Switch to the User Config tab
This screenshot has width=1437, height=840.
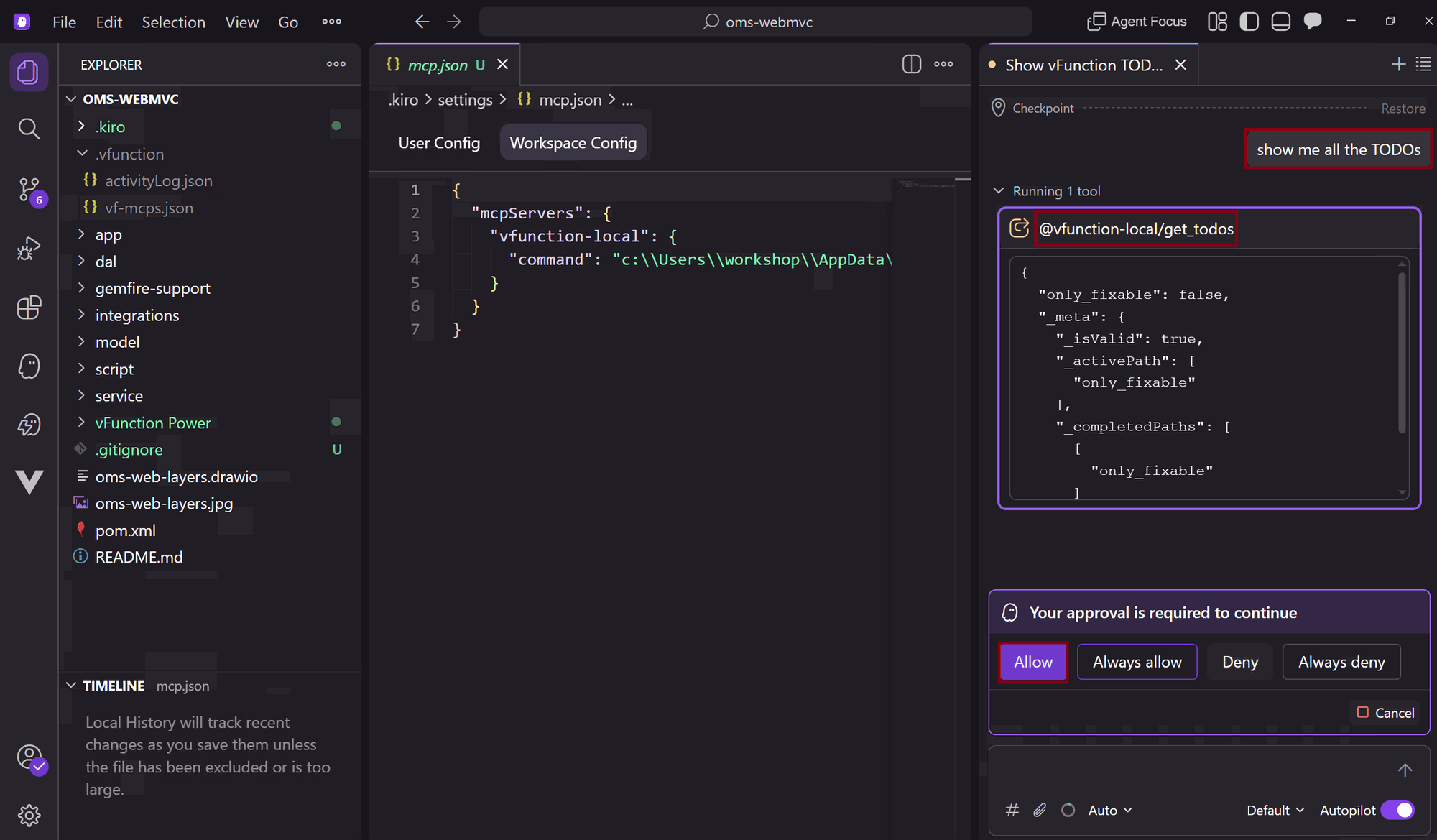439,142
